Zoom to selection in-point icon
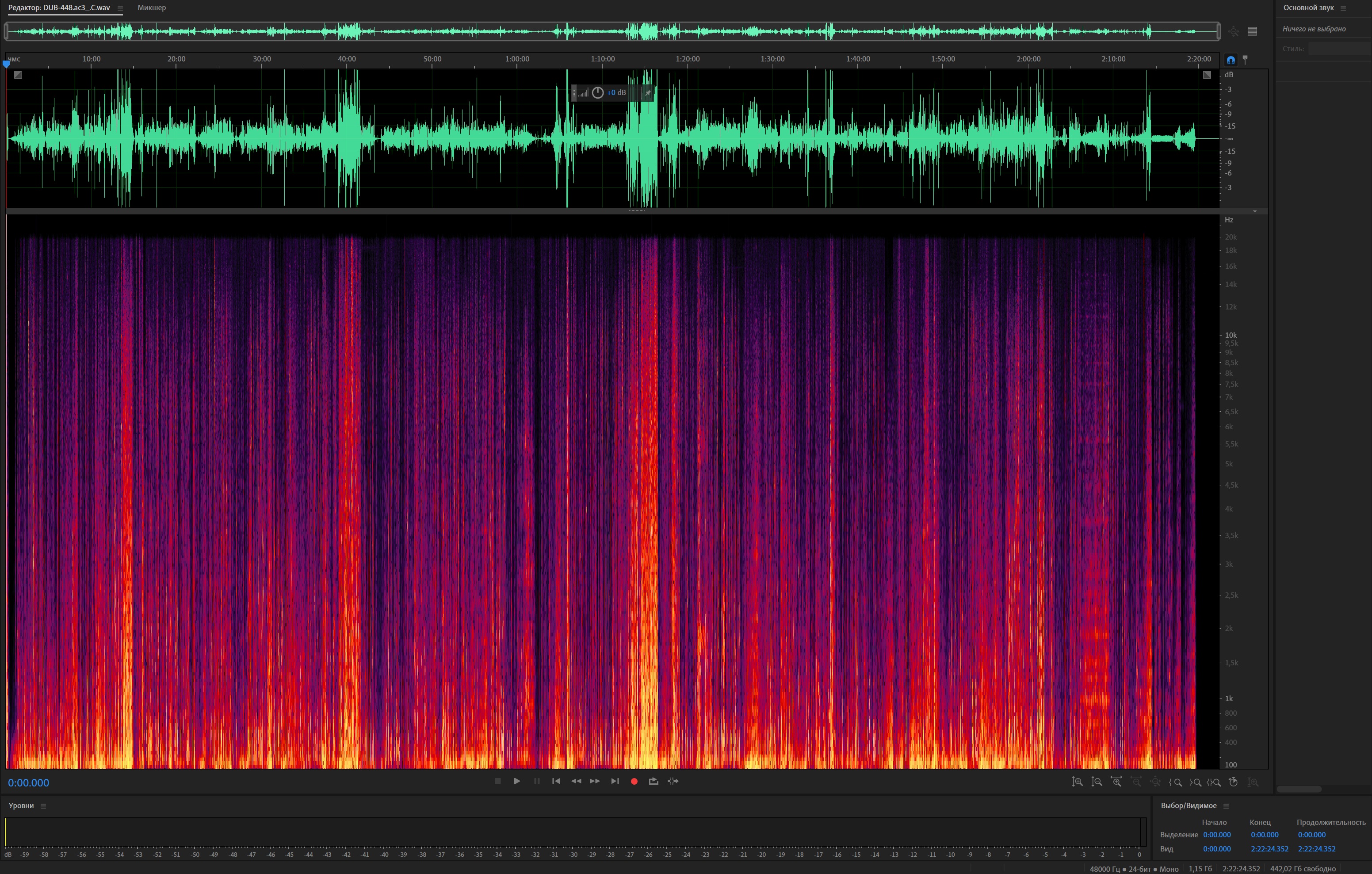 pyautogui.click(x=1175, y=782)
